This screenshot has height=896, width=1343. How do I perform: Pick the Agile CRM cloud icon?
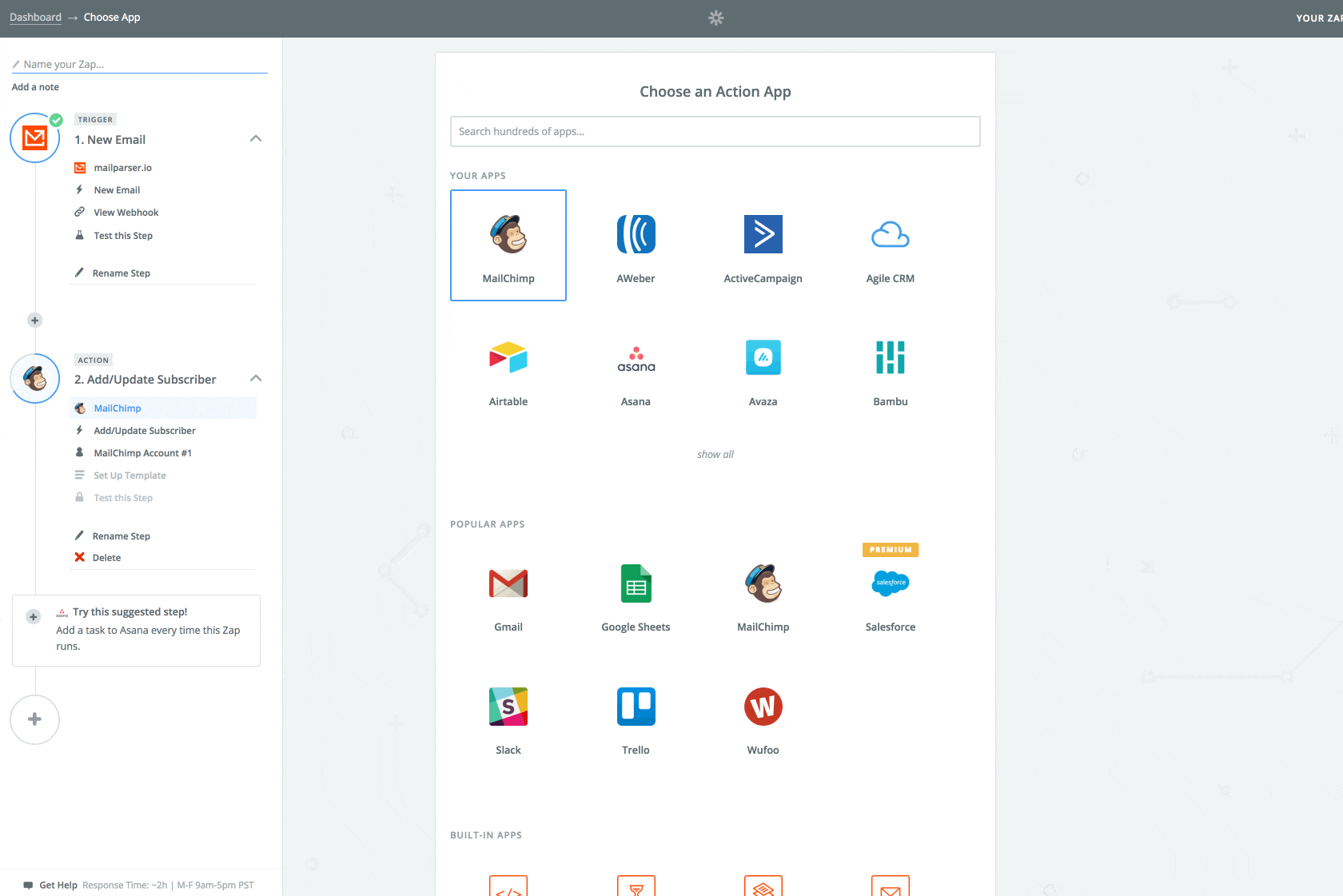click(890, 235)
